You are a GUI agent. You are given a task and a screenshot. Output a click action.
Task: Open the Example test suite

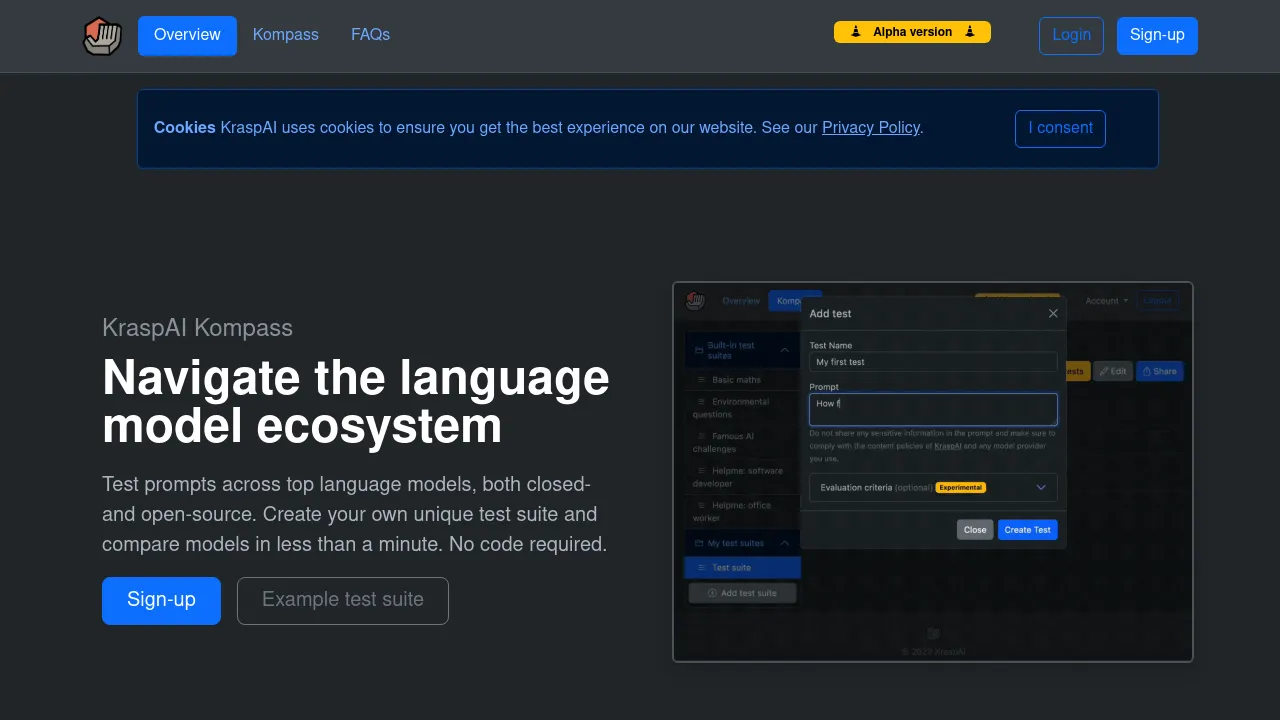[x=343, y=600]
